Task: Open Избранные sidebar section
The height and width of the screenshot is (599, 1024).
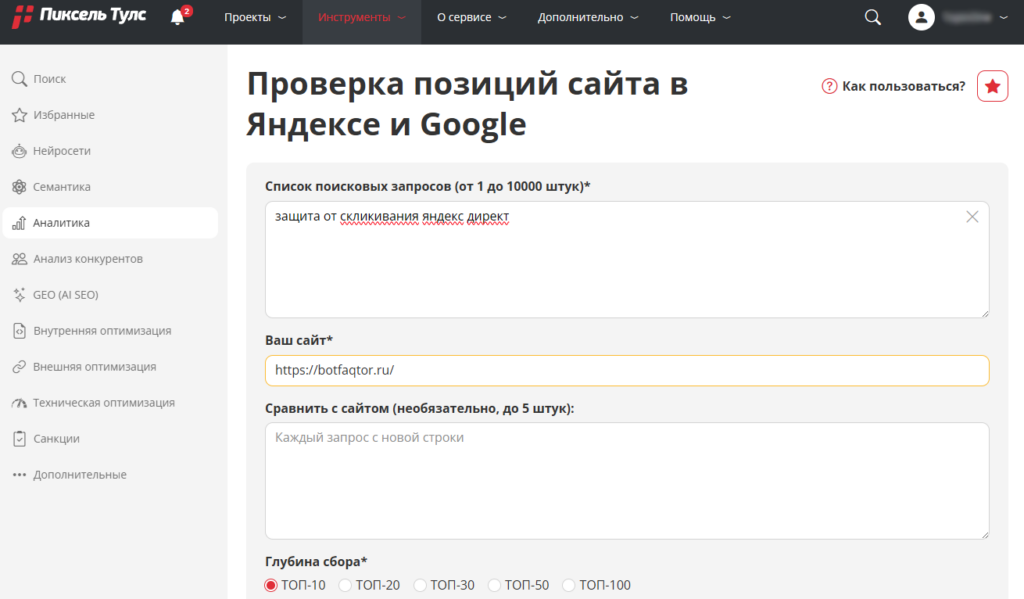Action: (x=64, y=115)
